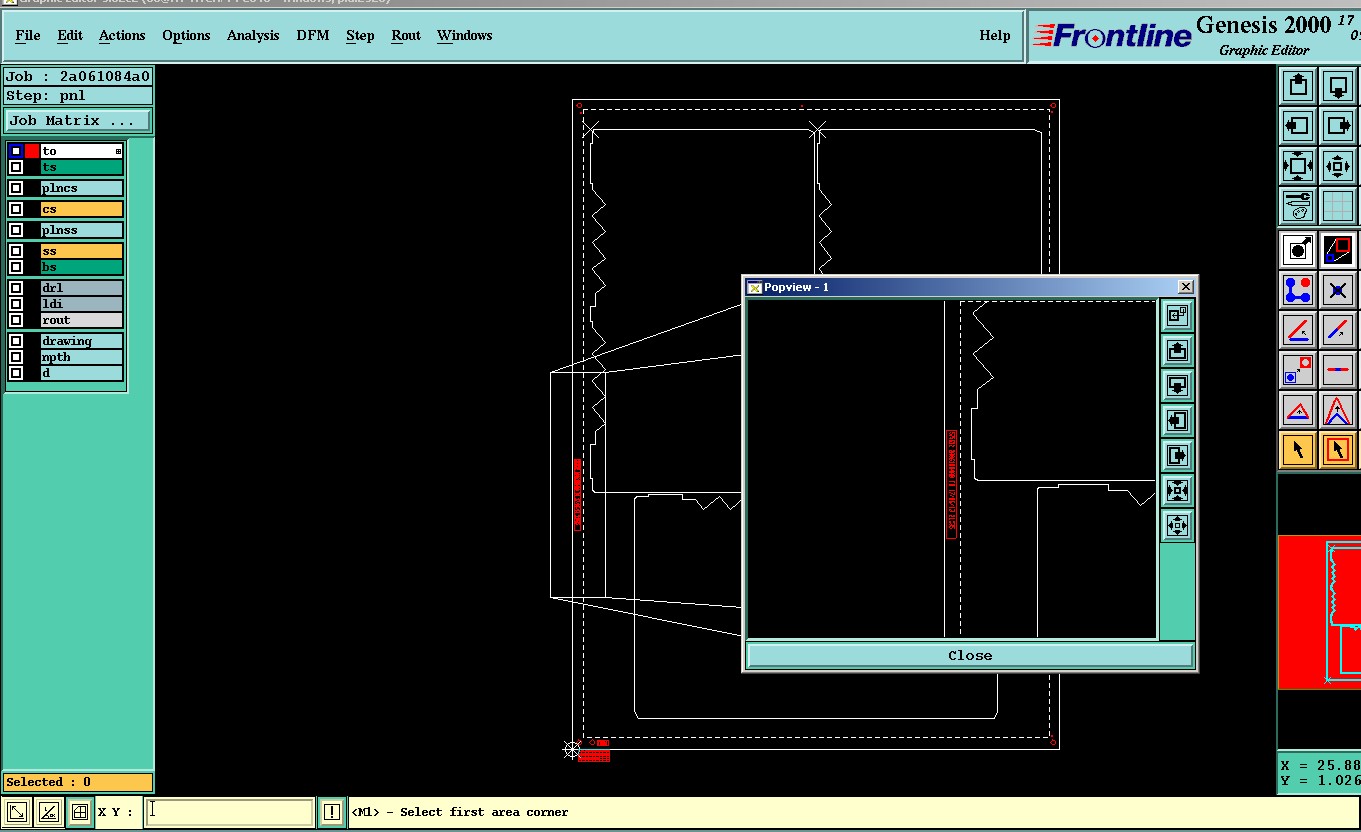1361x832 pixels.
Task: Click the red color swatch of layer to
Action: [32, 151]
